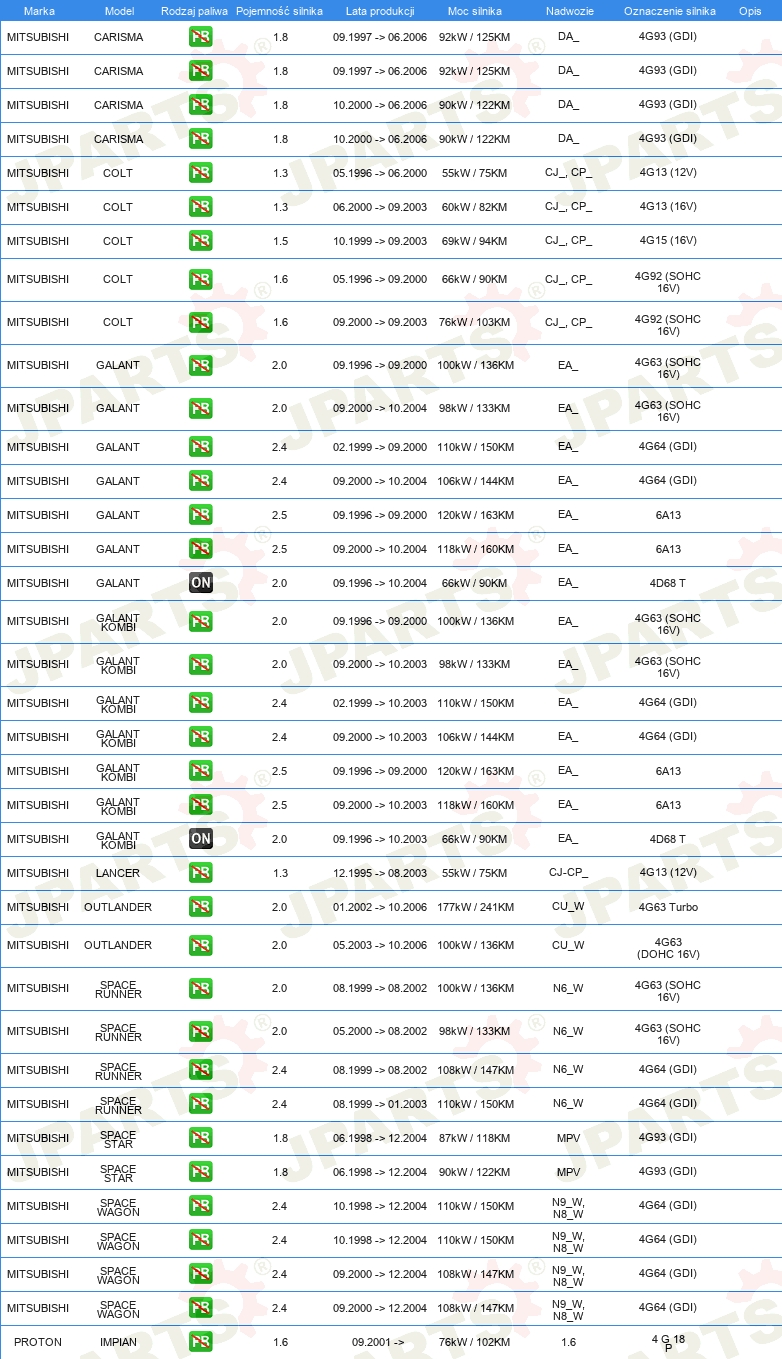This screenshot has width=782, height=1359.
Task: Select fuel icon for COLT 76kW / 103KM
Action: click(201, 322)
